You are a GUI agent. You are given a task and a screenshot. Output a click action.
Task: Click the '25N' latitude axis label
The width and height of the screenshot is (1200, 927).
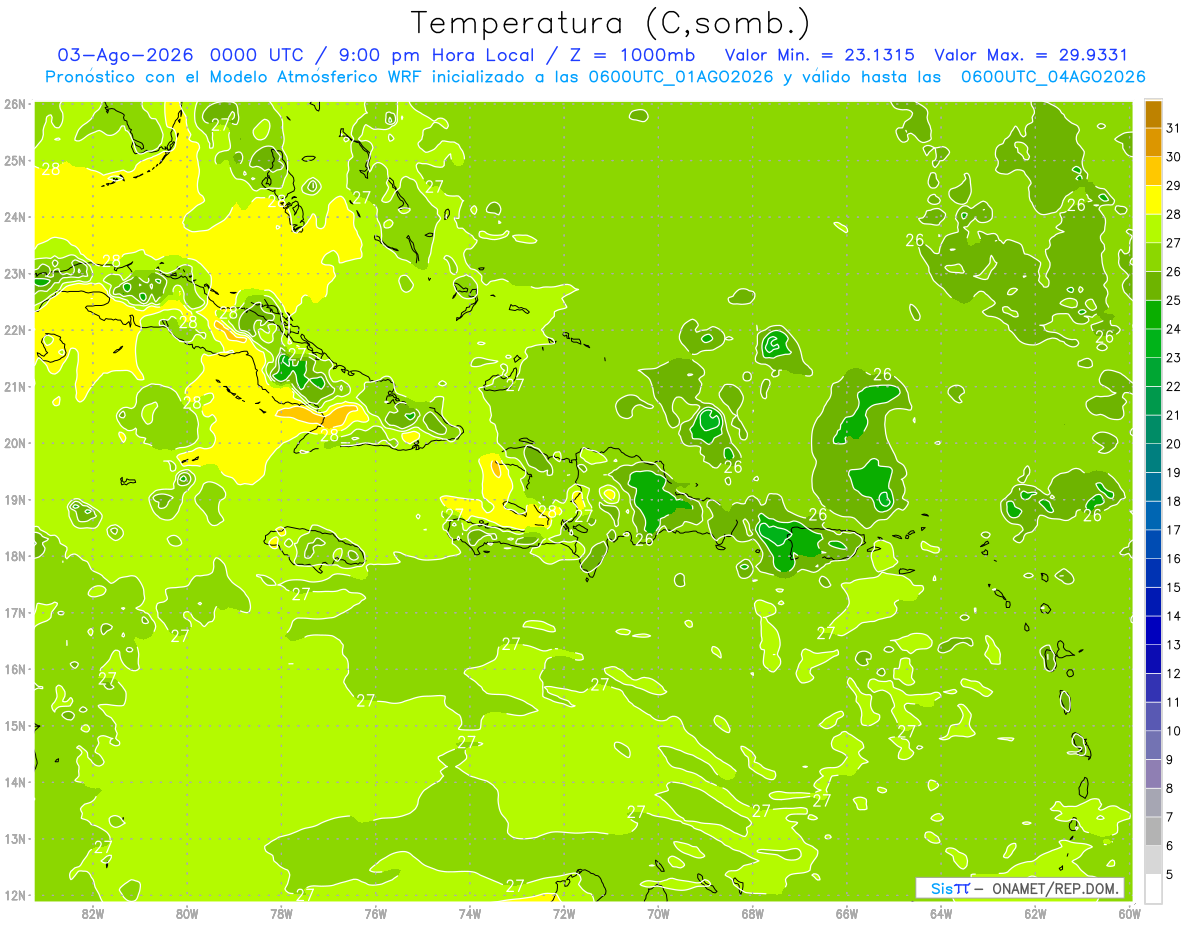click(15, 160)
